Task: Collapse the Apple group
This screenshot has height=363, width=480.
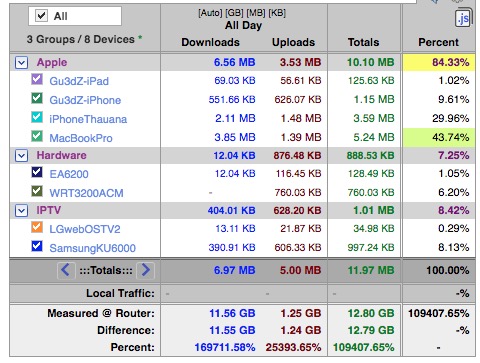Action: [x=21, y=63]
